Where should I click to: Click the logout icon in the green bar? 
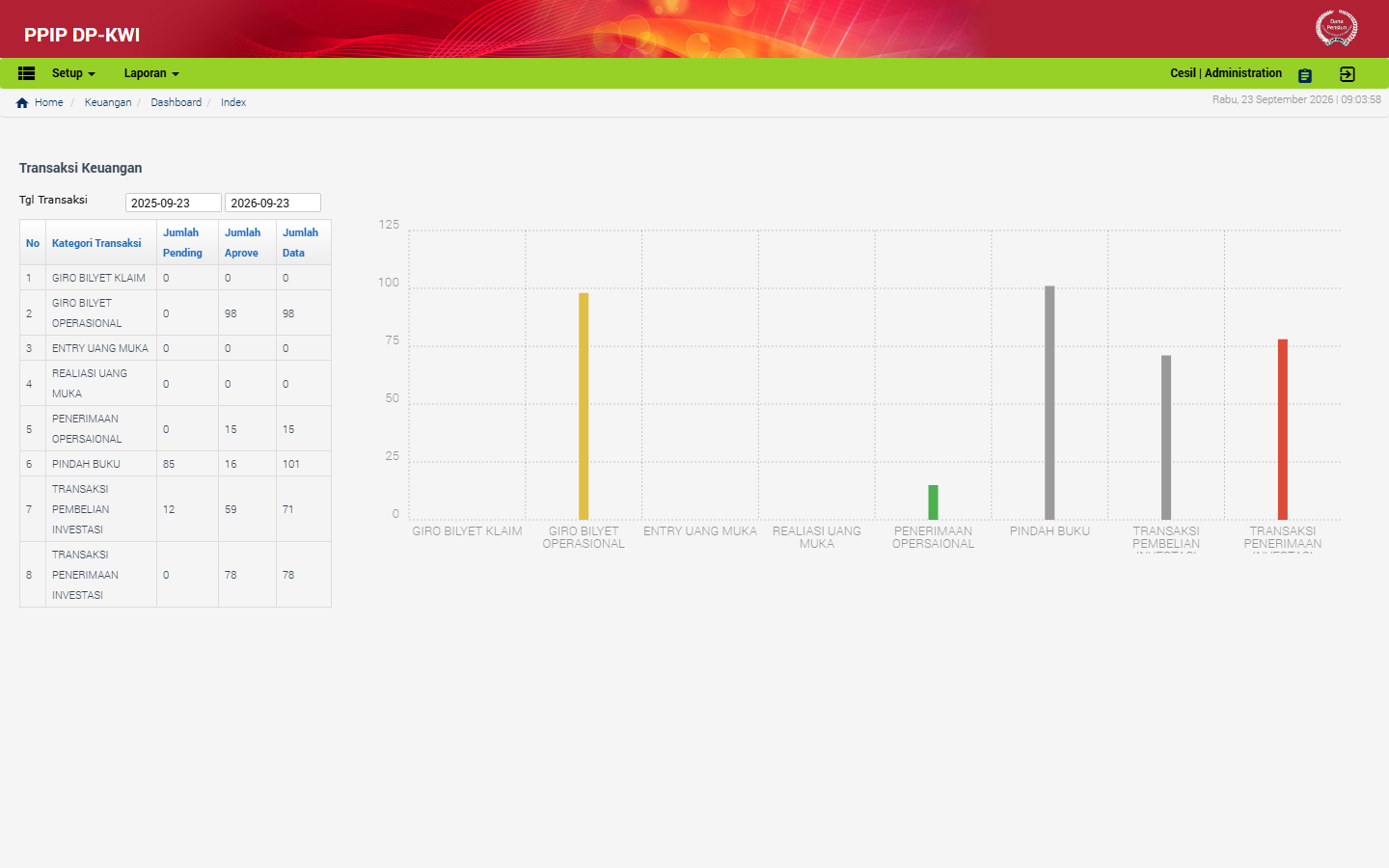[1348, 74]
